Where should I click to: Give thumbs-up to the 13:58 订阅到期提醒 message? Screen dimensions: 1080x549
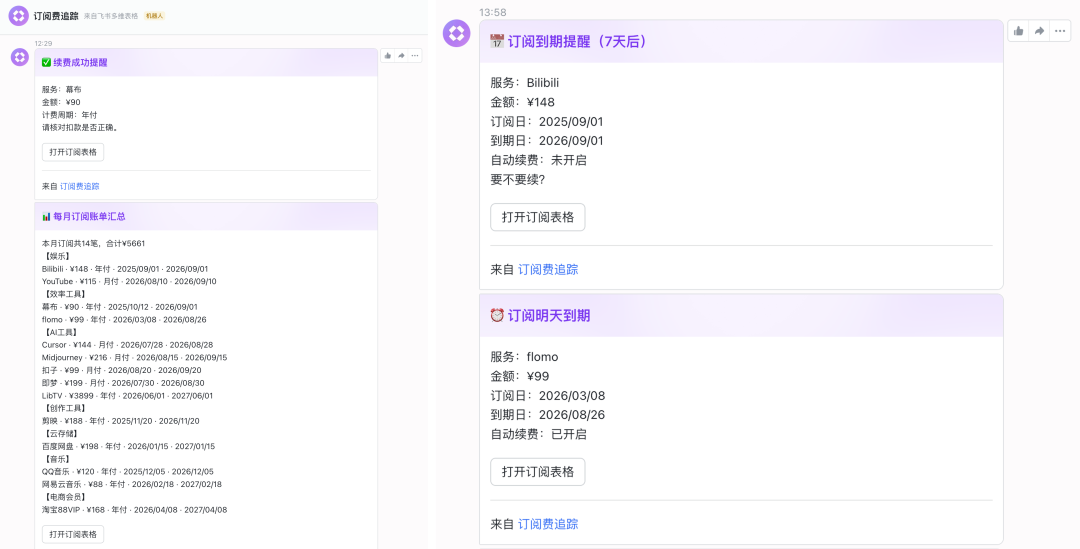pos(1018,31)
